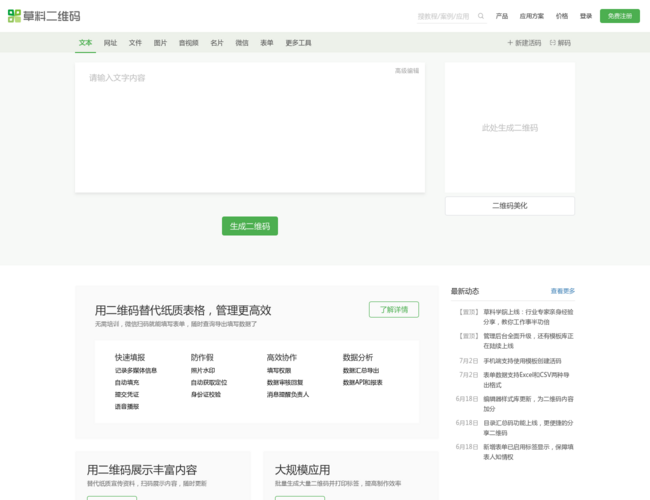Switch to the 网址 tab
The image size is (650, 500).
(110, 43)
